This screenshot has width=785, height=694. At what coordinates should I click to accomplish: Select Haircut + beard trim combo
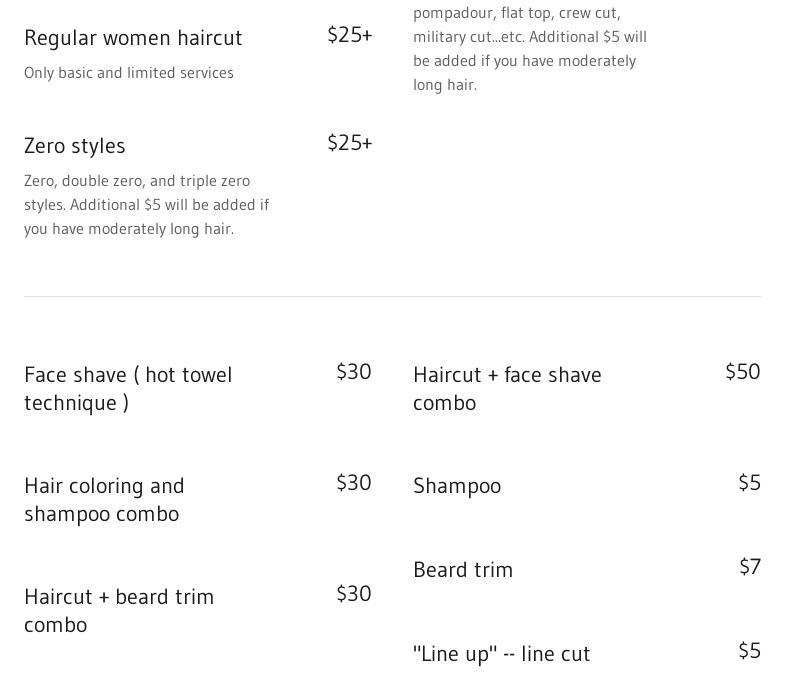119,610
